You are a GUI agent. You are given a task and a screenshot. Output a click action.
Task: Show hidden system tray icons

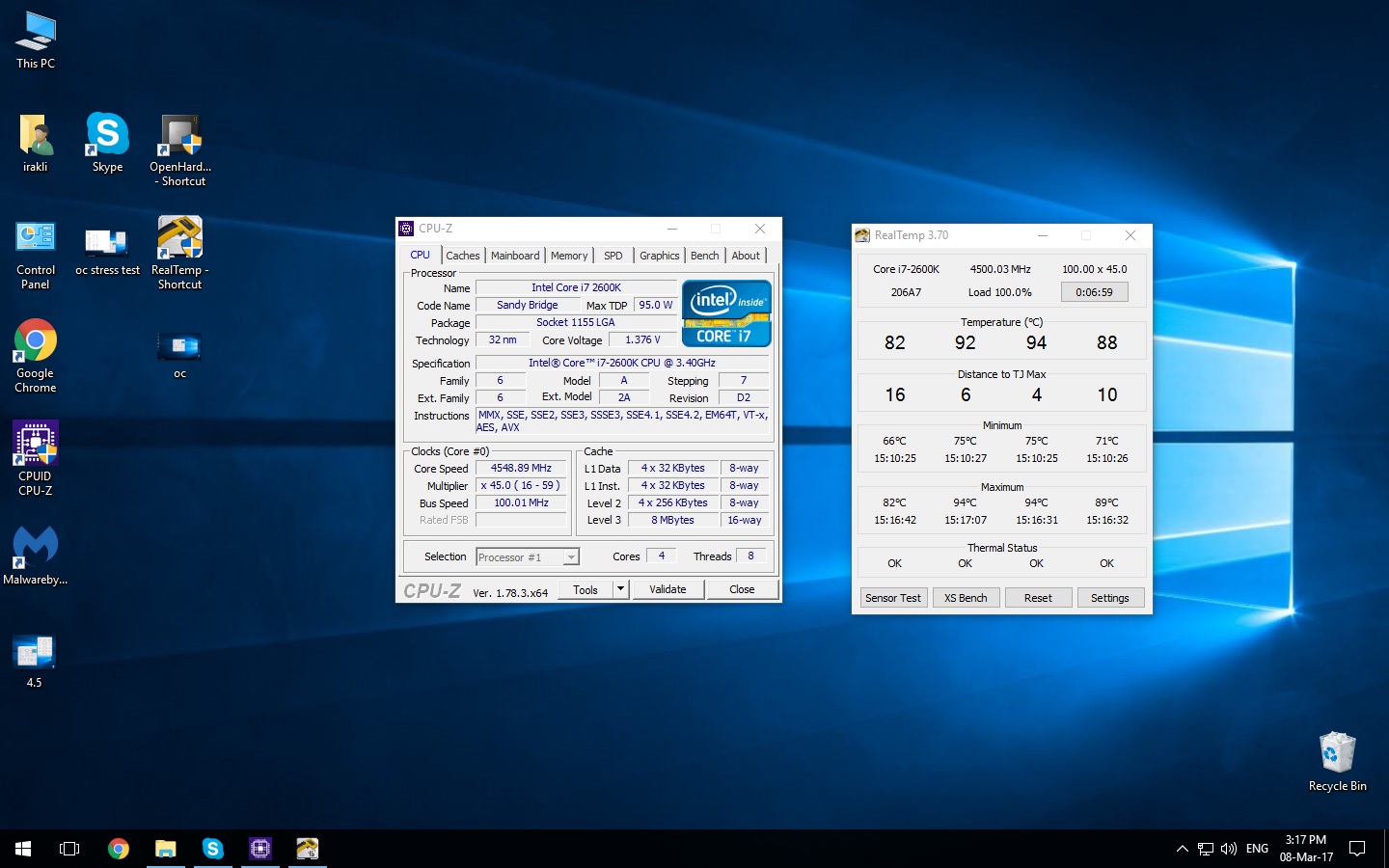[x=1182, y=849]
